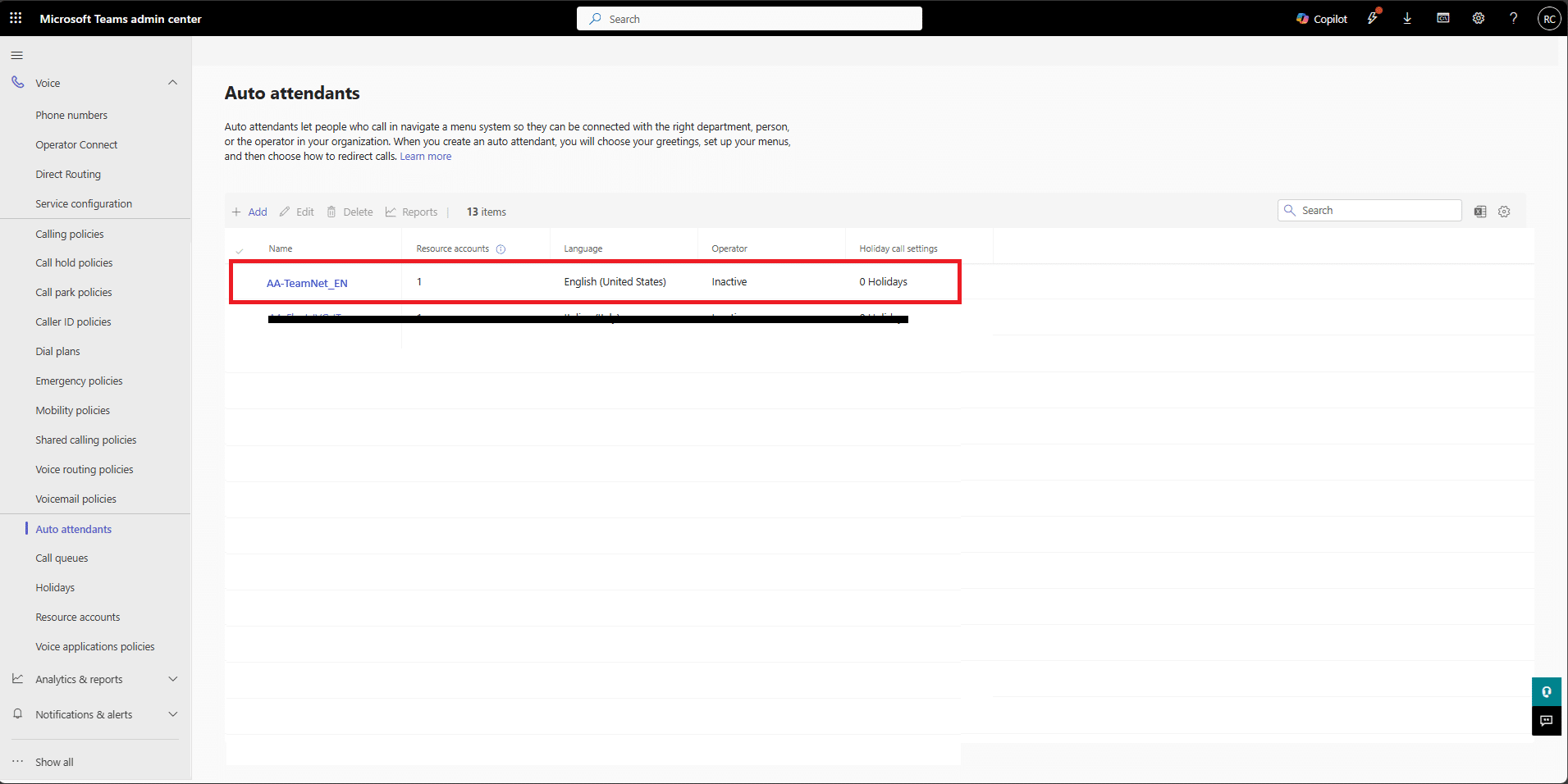The height and width of the screenshot is (784, 1568).
Task: Open Resource accounts in sidebar
Action: point(78,618)
